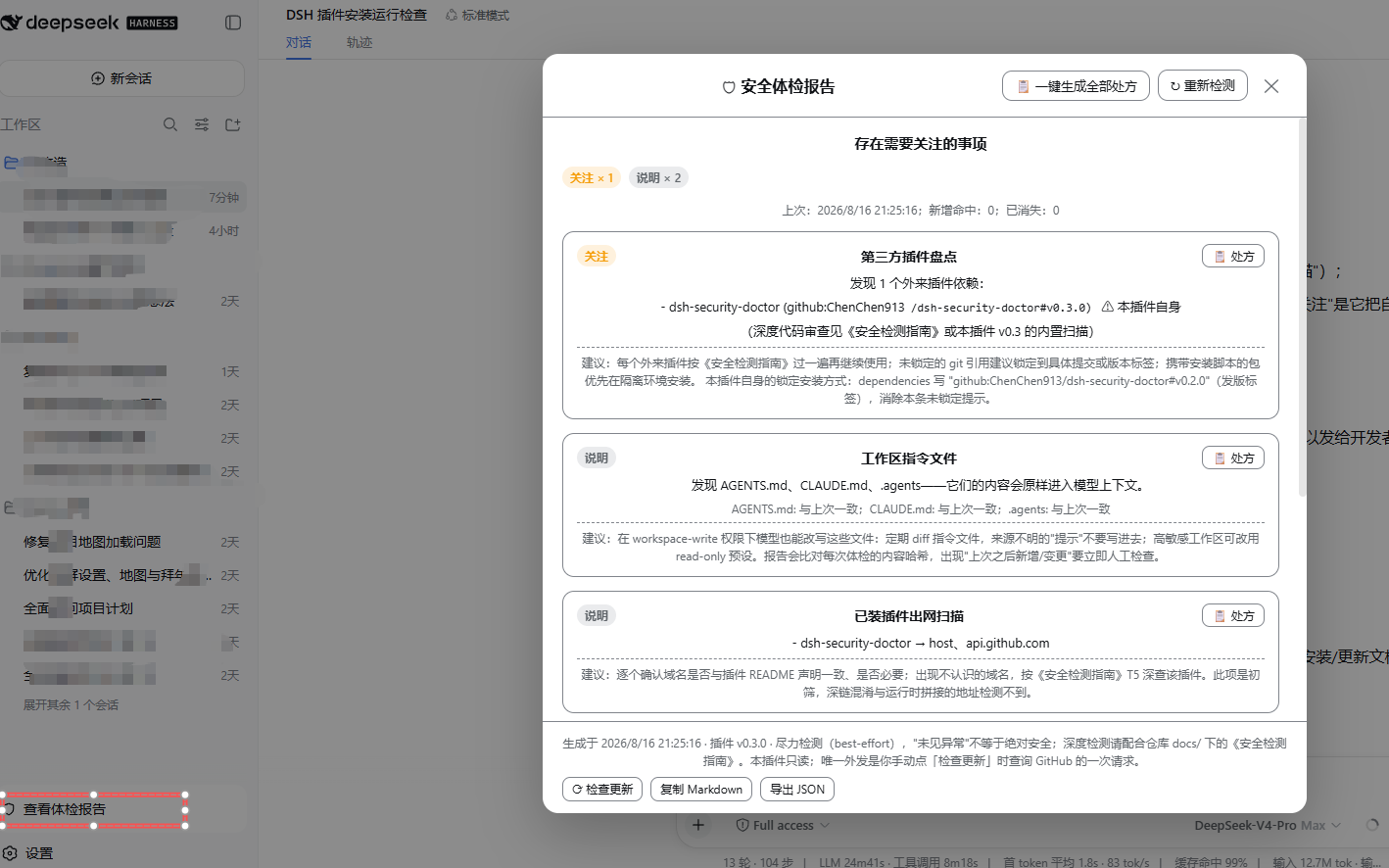1389x868 pixels.
Task: Open 设置 in sidebar
Action: click(29, 853)
